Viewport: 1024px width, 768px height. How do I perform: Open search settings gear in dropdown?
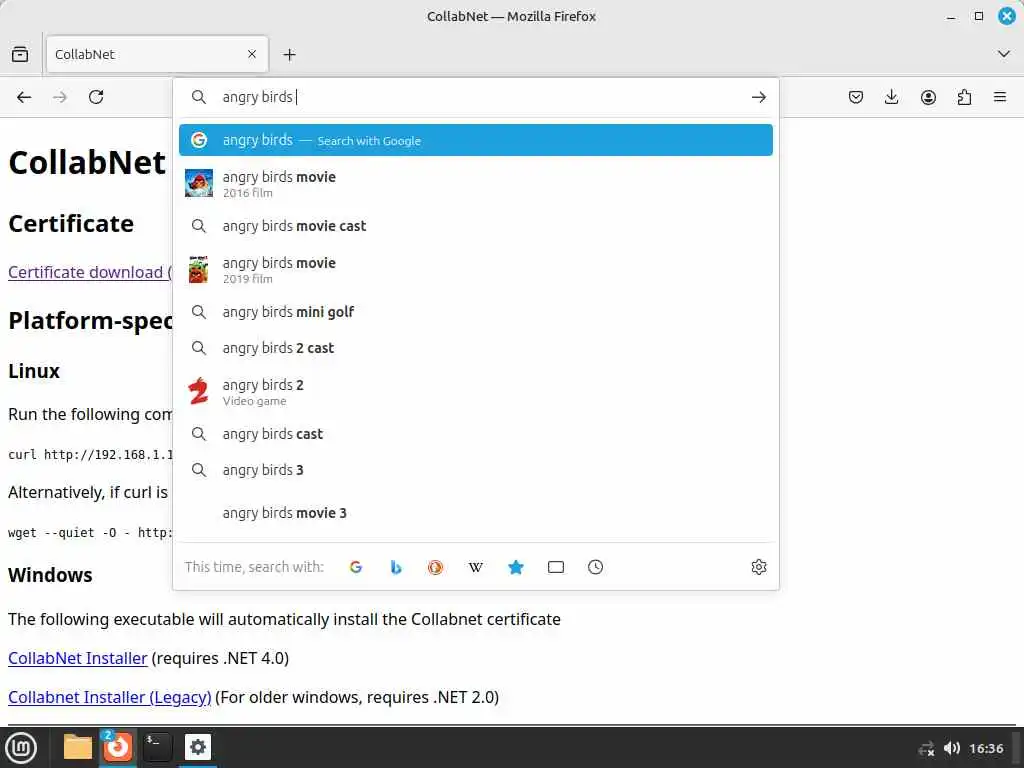[x=758, y=567]
